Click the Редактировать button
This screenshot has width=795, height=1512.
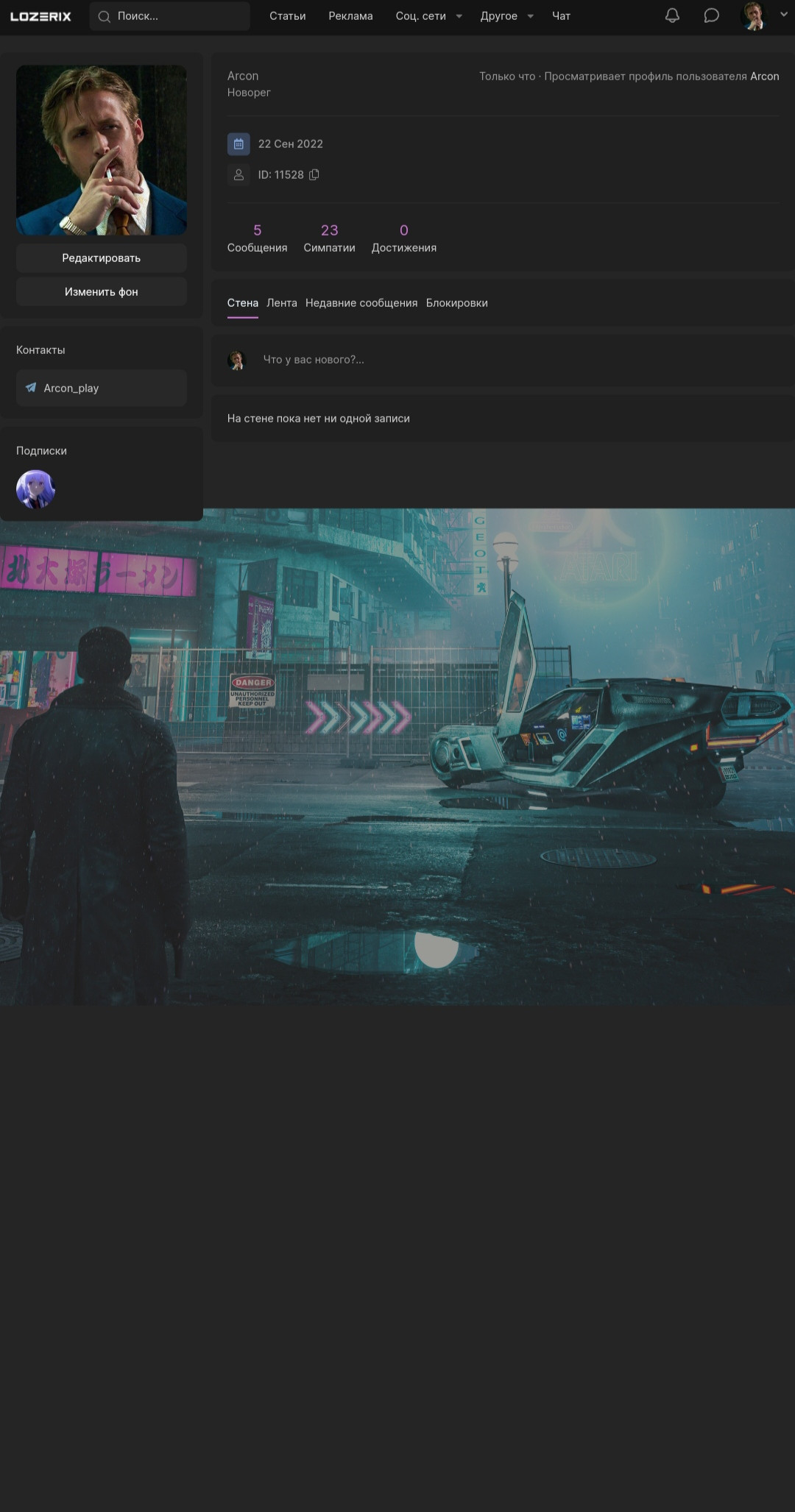(102, 258)
